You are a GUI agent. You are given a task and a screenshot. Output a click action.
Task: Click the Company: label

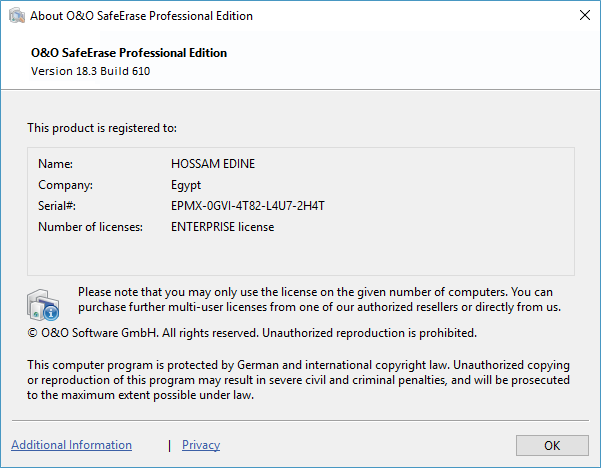(x=66, y=185)
